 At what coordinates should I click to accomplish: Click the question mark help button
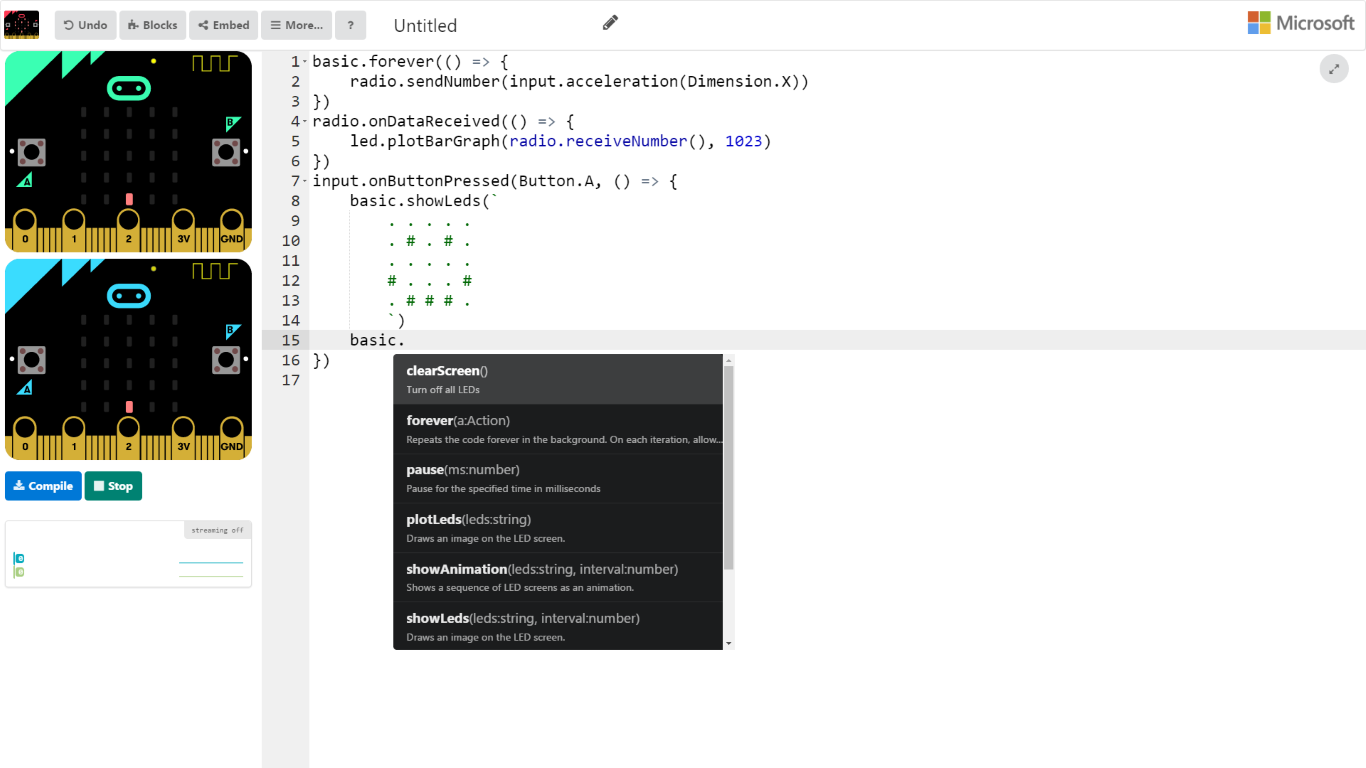tap(350, 25)
